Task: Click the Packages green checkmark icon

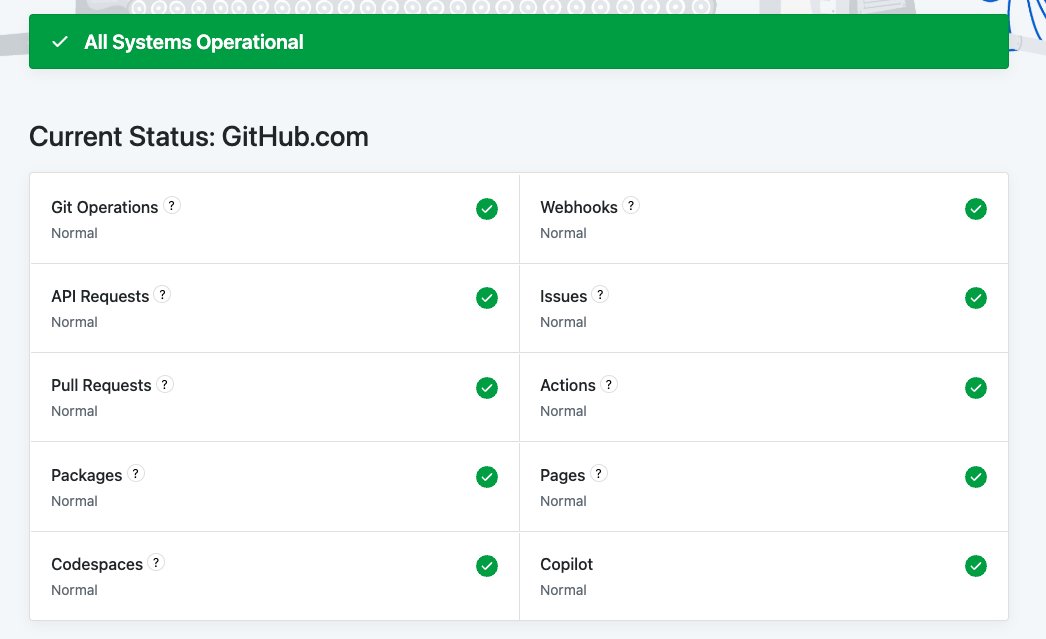Action: click(487, 477)
